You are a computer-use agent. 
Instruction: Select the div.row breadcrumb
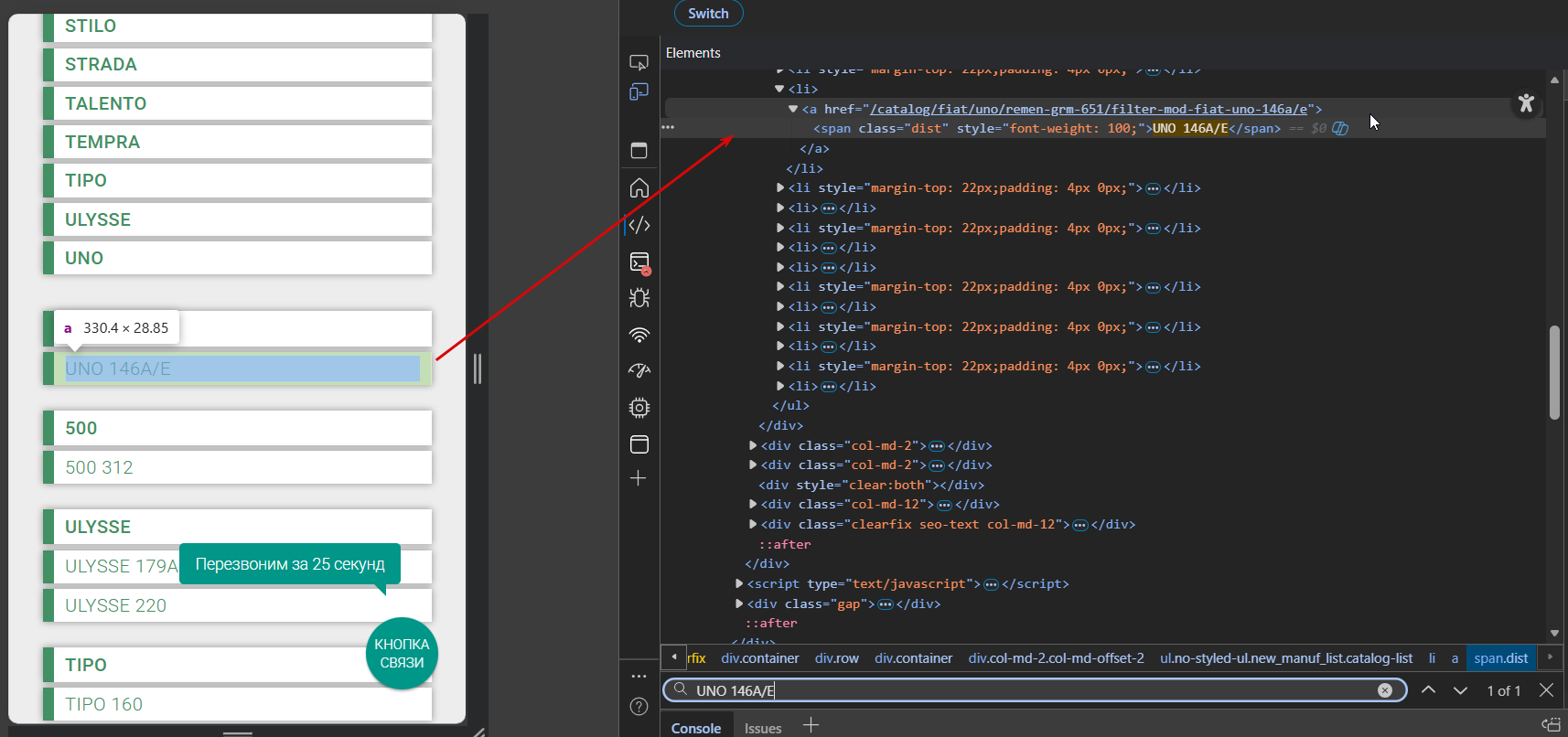(837, 658)
